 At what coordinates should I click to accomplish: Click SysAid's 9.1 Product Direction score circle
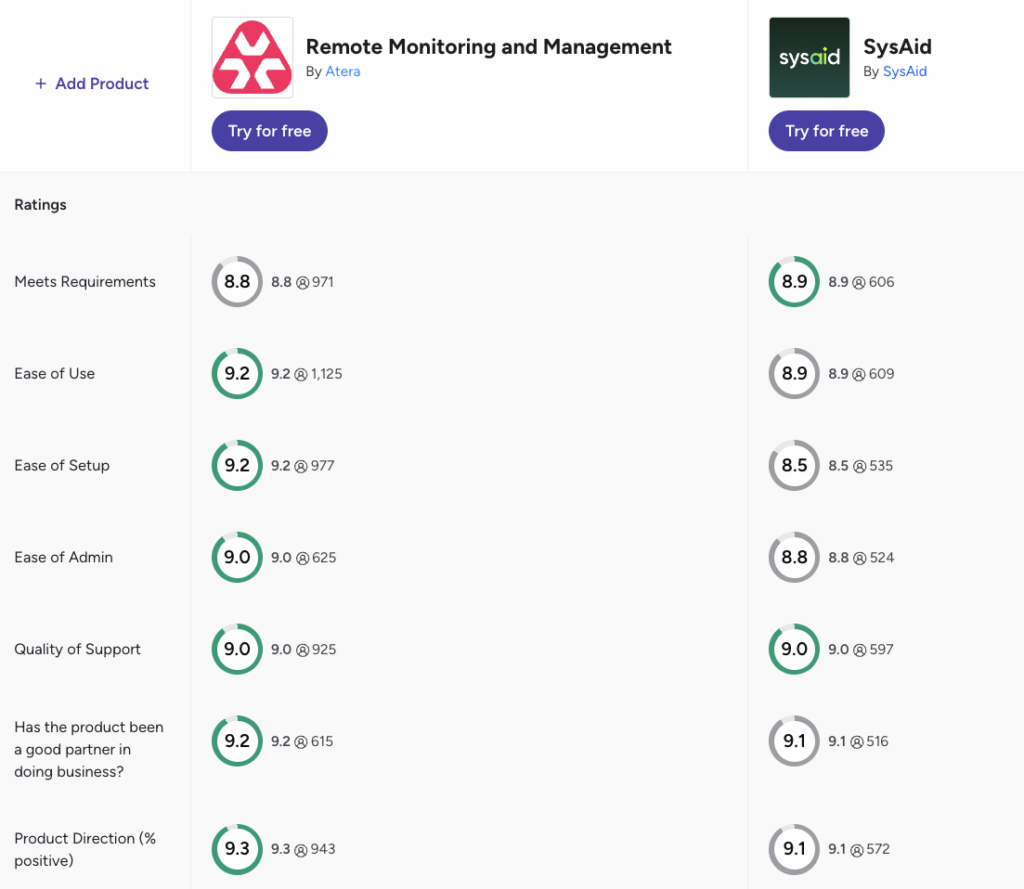point(794,849)
